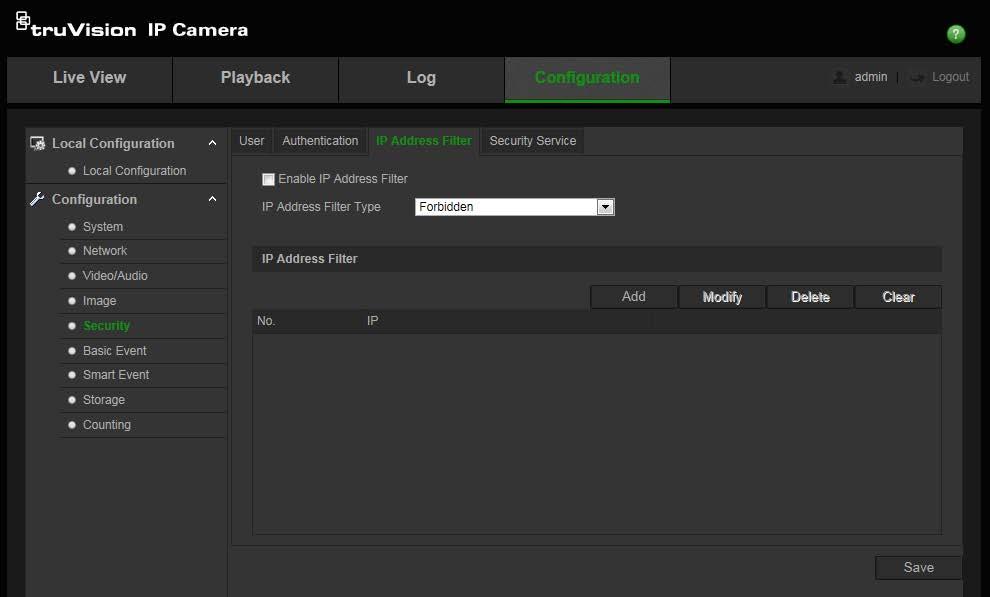The image size is (990, 597).
Task: Switch to the Authentication sub-tab
Action: click(x=320, y=141)
